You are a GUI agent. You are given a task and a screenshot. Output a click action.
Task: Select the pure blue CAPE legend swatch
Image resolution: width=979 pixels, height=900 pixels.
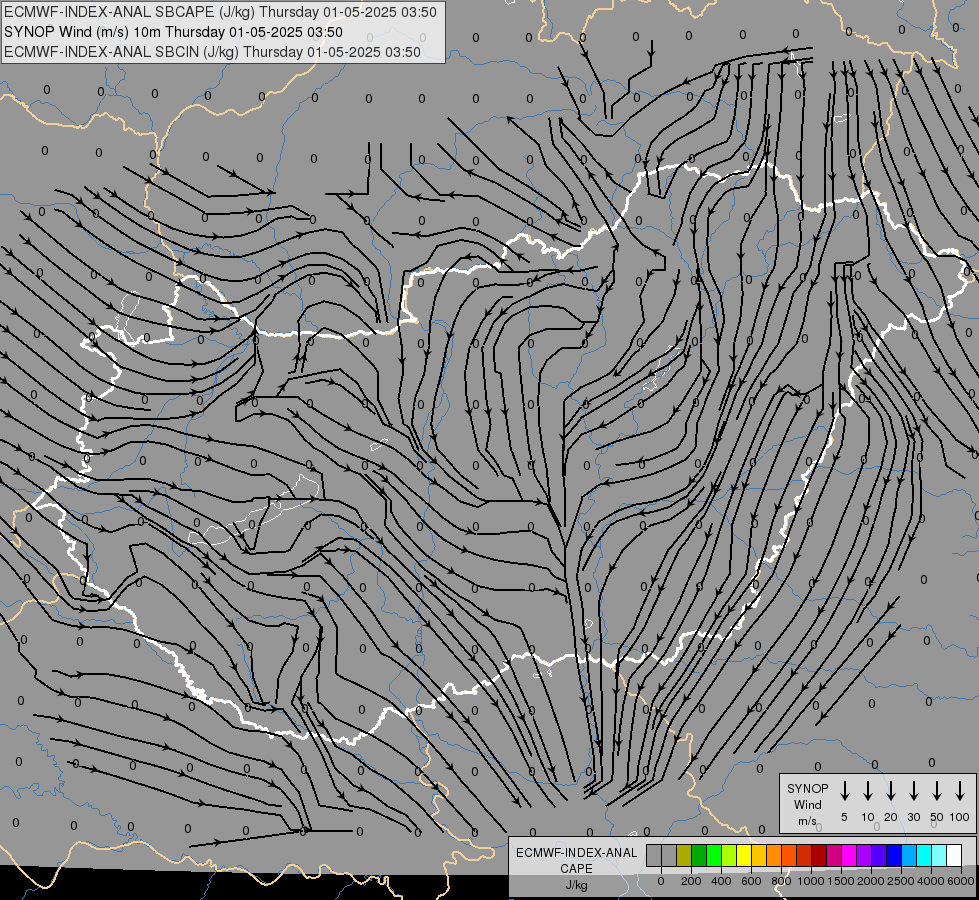coord(895,855)
